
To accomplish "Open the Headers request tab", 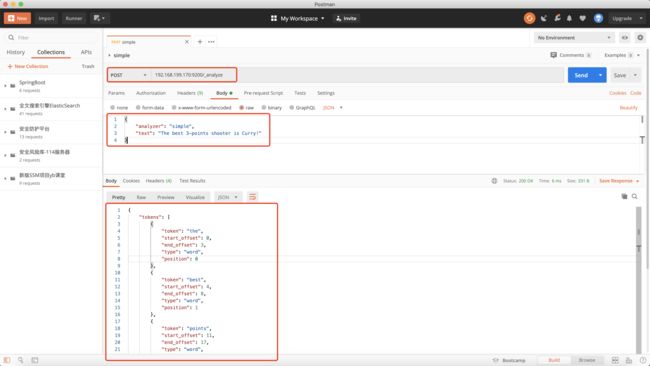I will pyautogui.click(x=190, y=93).
